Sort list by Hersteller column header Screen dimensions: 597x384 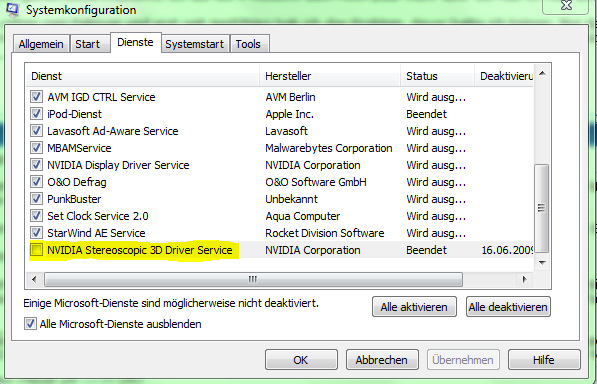(330, 76)
